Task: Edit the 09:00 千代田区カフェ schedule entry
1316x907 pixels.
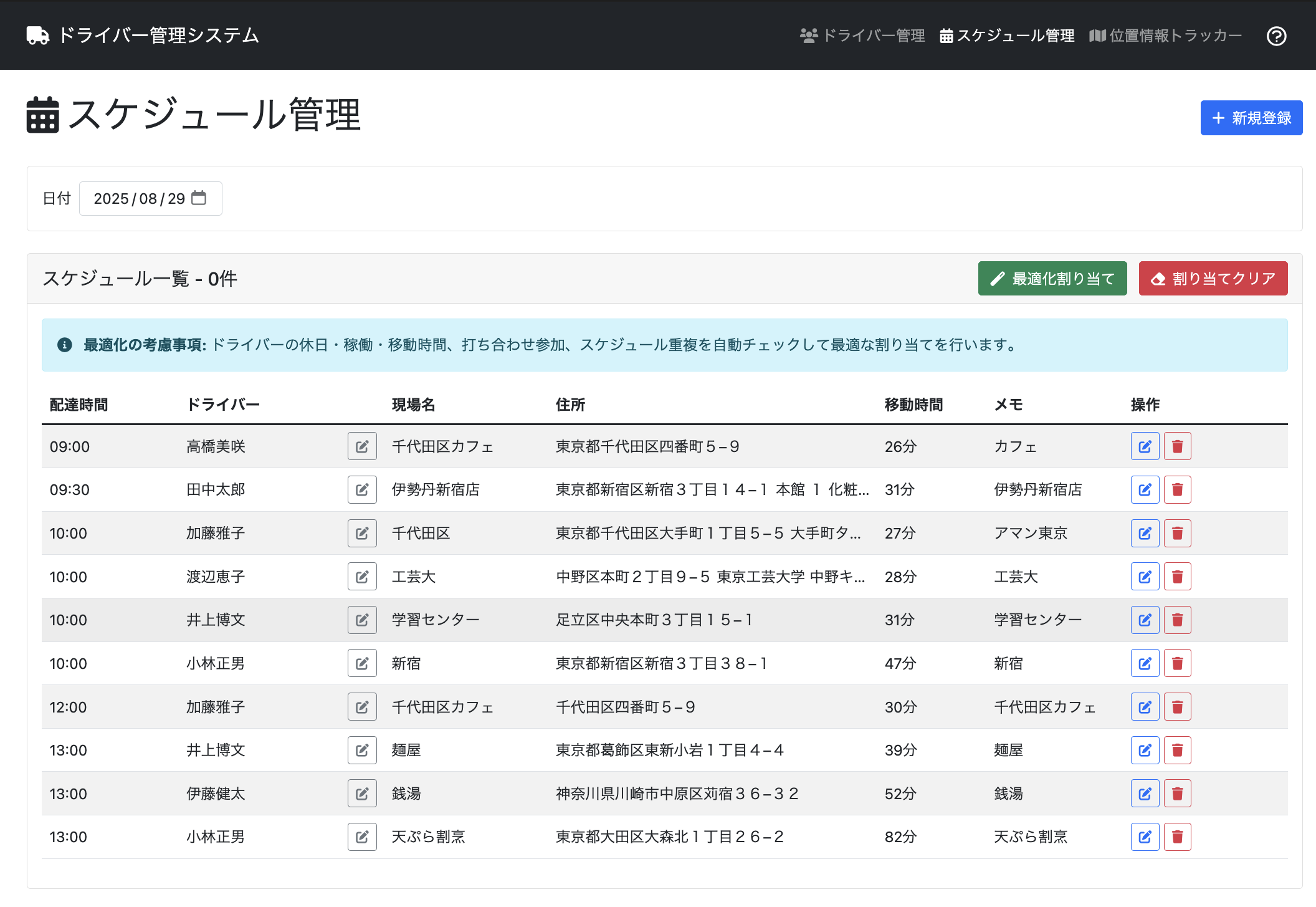Action: 1145,446
